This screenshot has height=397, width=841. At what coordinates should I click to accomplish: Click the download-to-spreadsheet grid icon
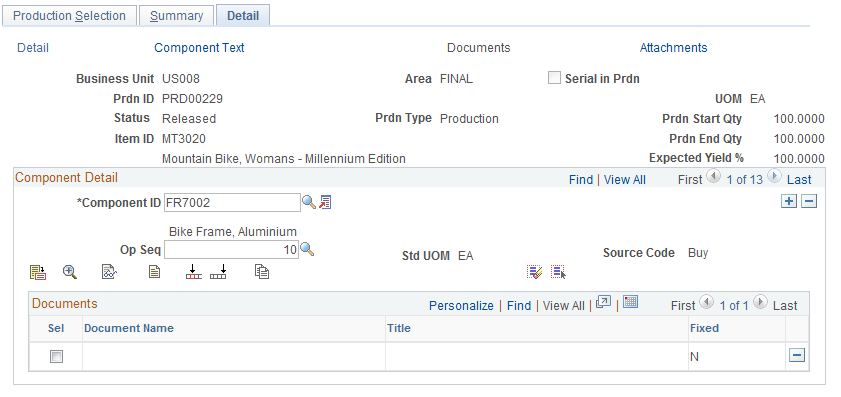click(630, 302)
